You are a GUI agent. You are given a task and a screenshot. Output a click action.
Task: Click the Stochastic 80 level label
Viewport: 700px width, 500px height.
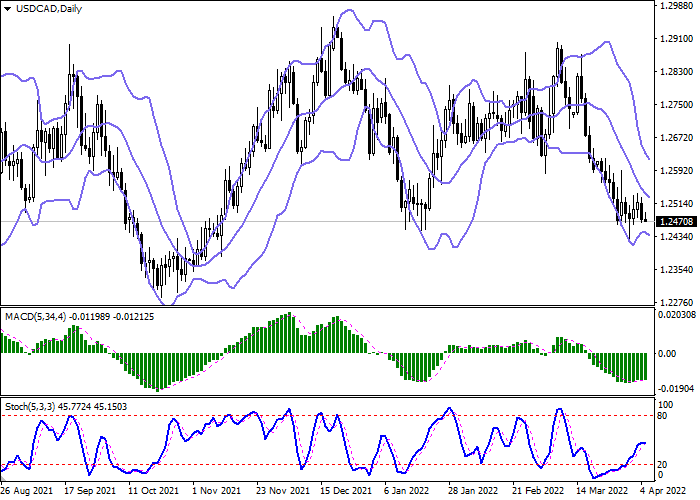[663, 416]
